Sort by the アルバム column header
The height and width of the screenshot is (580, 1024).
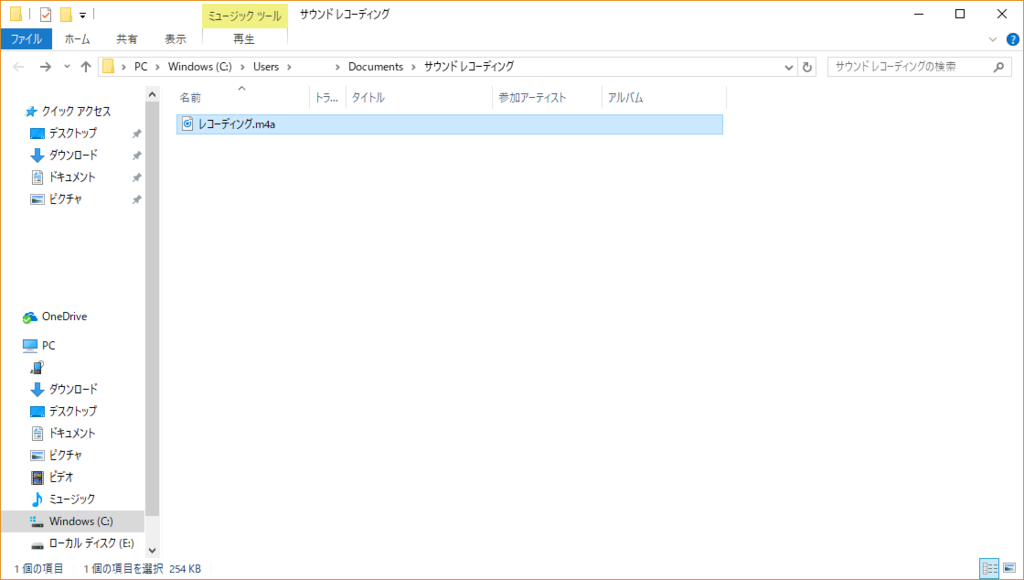[664, 98]
